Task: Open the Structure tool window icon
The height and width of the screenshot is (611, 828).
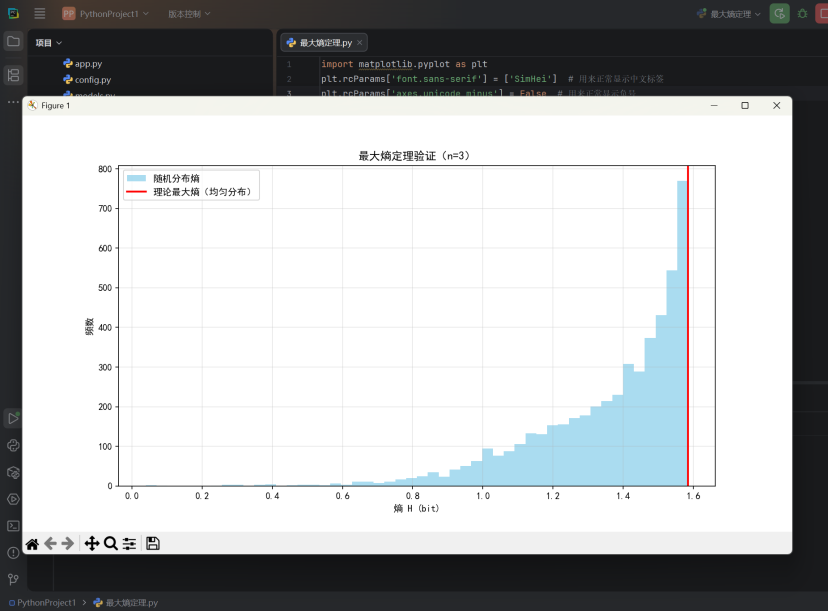Action: pyautogui.click(x=13, y=75)
